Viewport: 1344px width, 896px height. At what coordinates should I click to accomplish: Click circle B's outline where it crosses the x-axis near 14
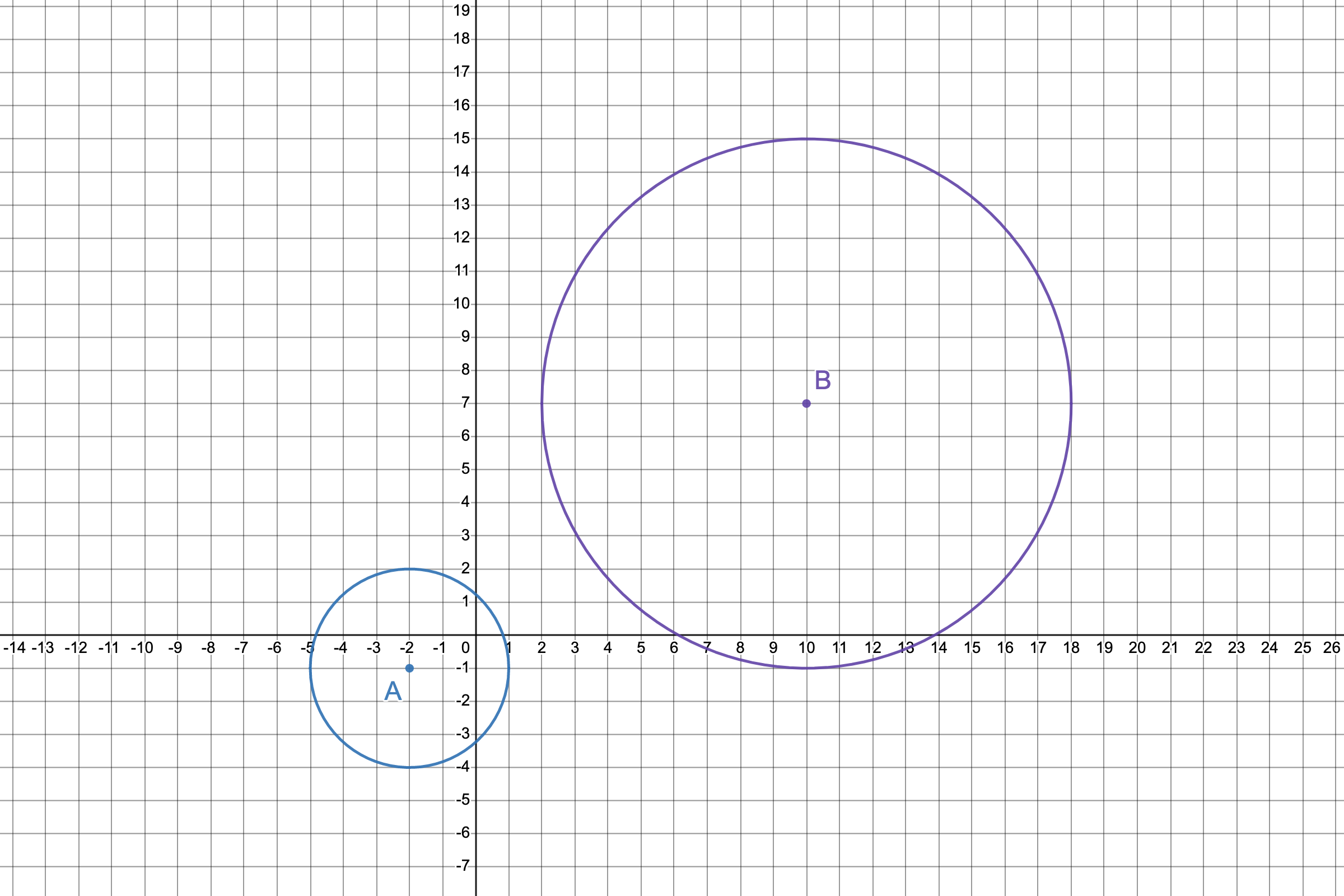pos(936,634)
